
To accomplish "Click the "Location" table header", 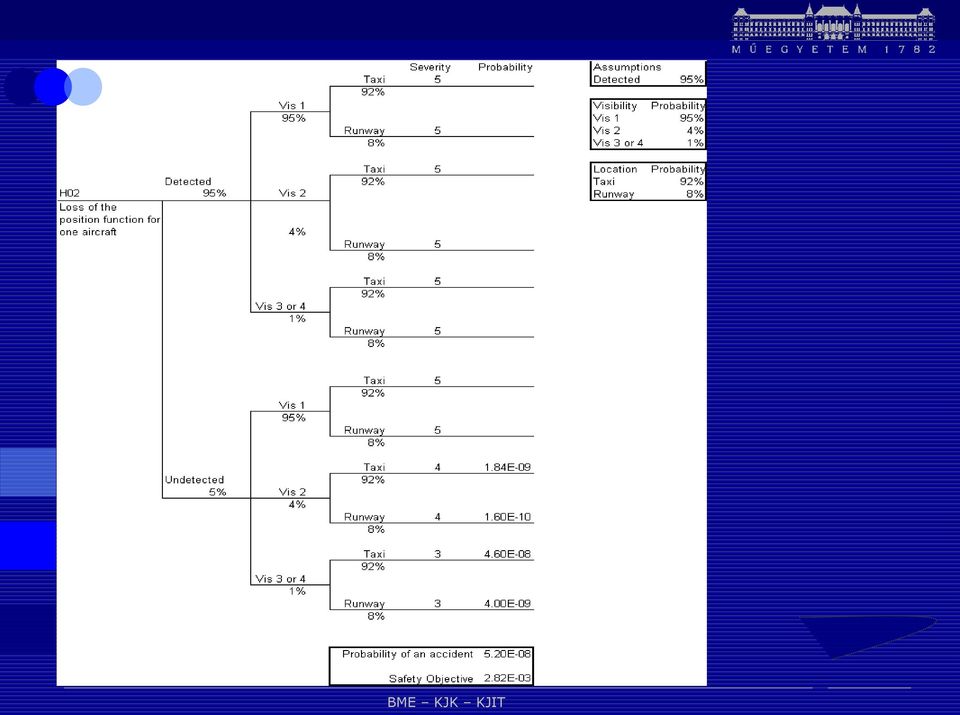I will 615,169.
